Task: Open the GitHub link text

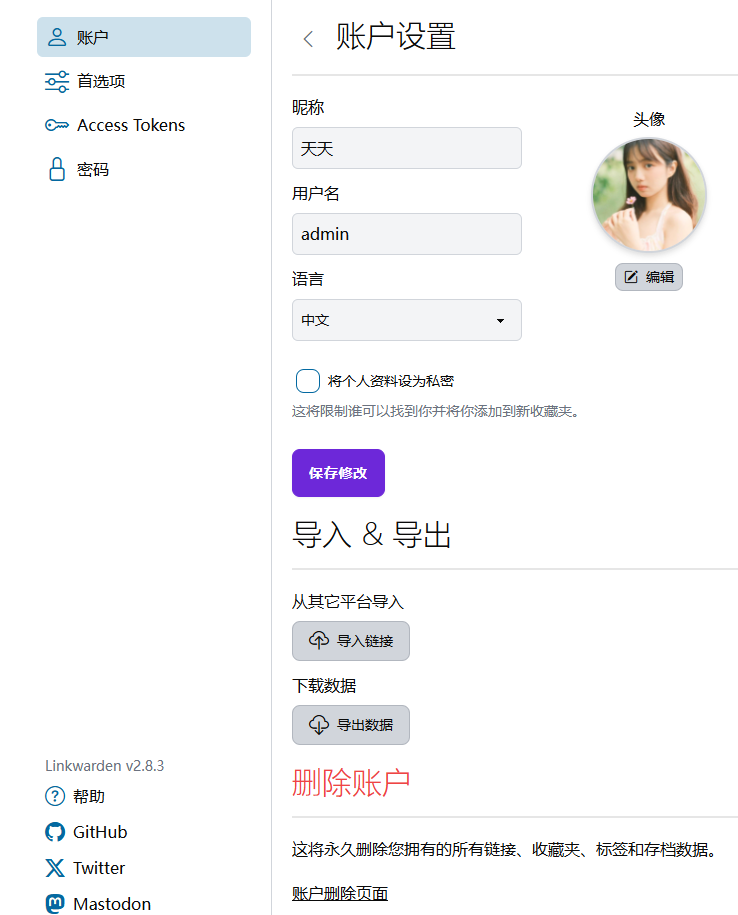Action: click(x=100, y=832)
